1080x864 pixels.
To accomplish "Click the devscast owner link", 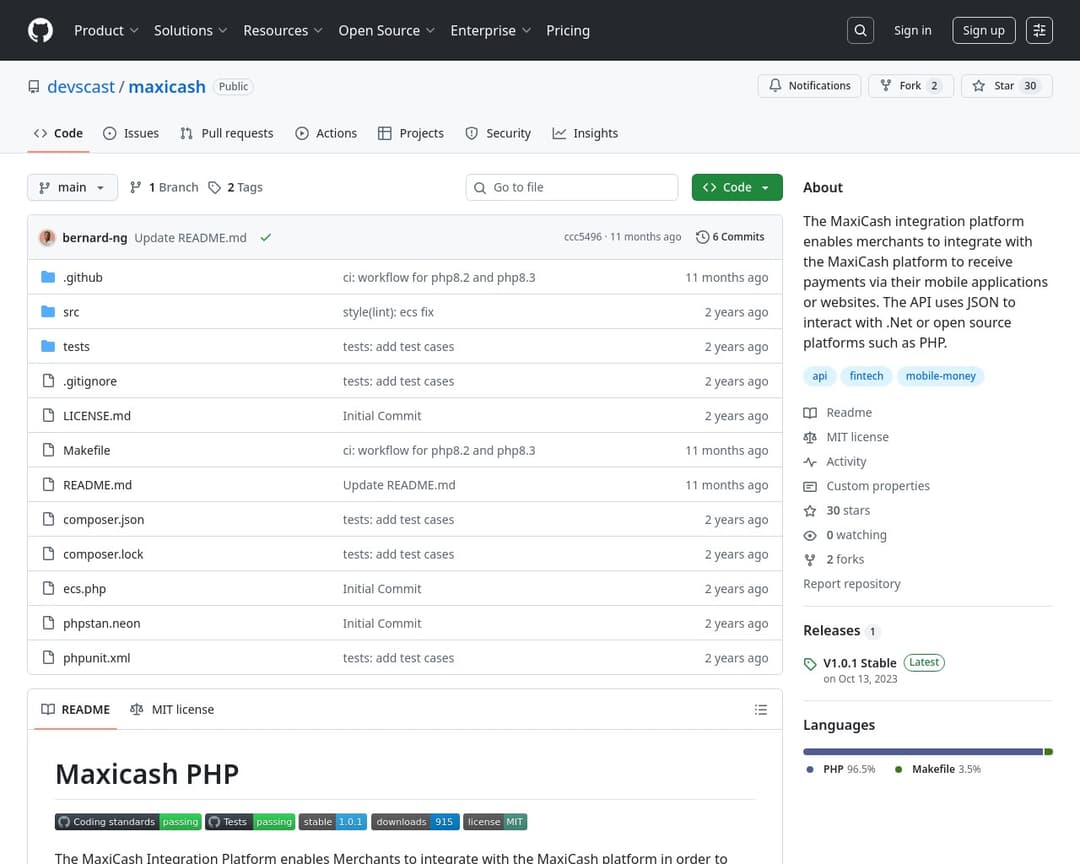I will click(x=81, y=87).
